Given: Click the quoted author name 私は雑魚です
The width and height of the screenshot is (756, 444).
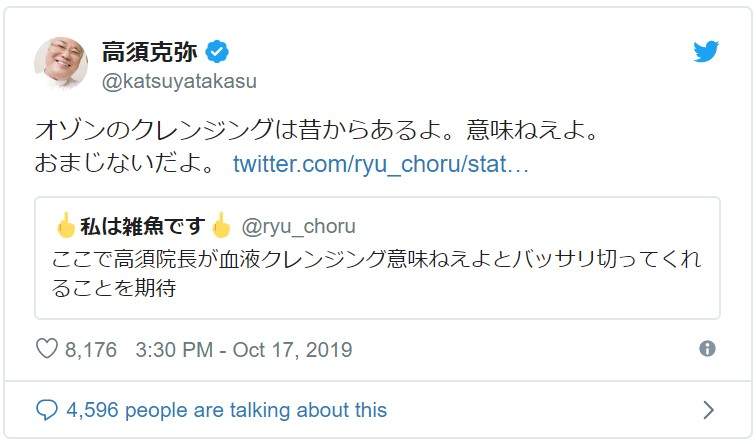Looking at the screenshot, I should (x=143, y=226).
